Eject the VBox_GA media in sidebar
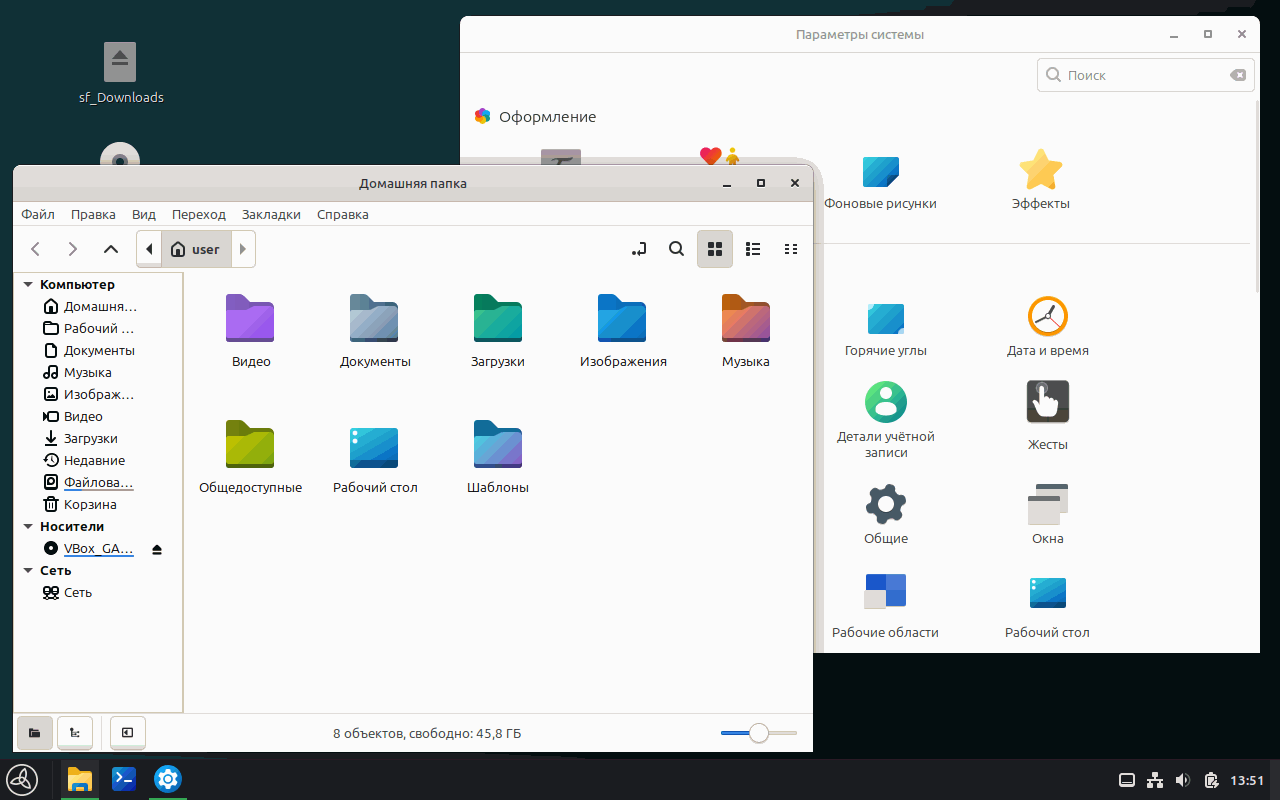The height and width of the screenshot is (800, 1280). (x=157, y=549)
